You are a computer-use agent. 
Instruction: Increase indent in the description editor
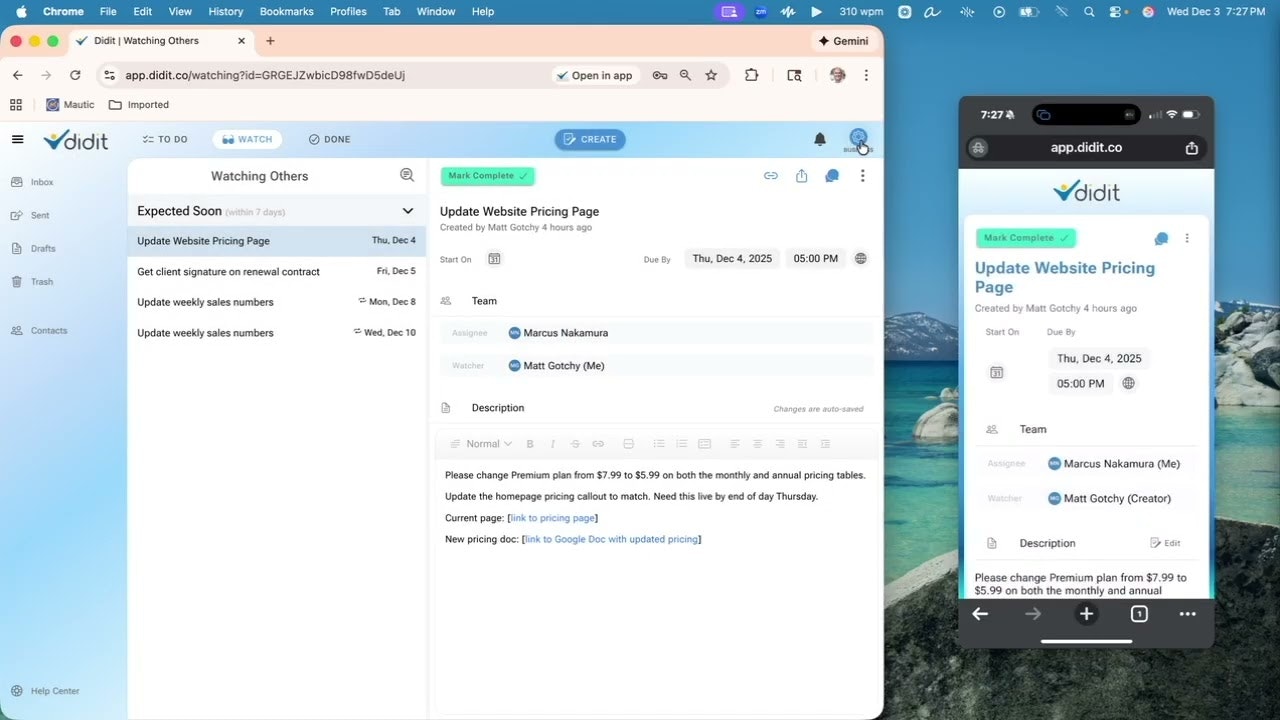(825, 444)
